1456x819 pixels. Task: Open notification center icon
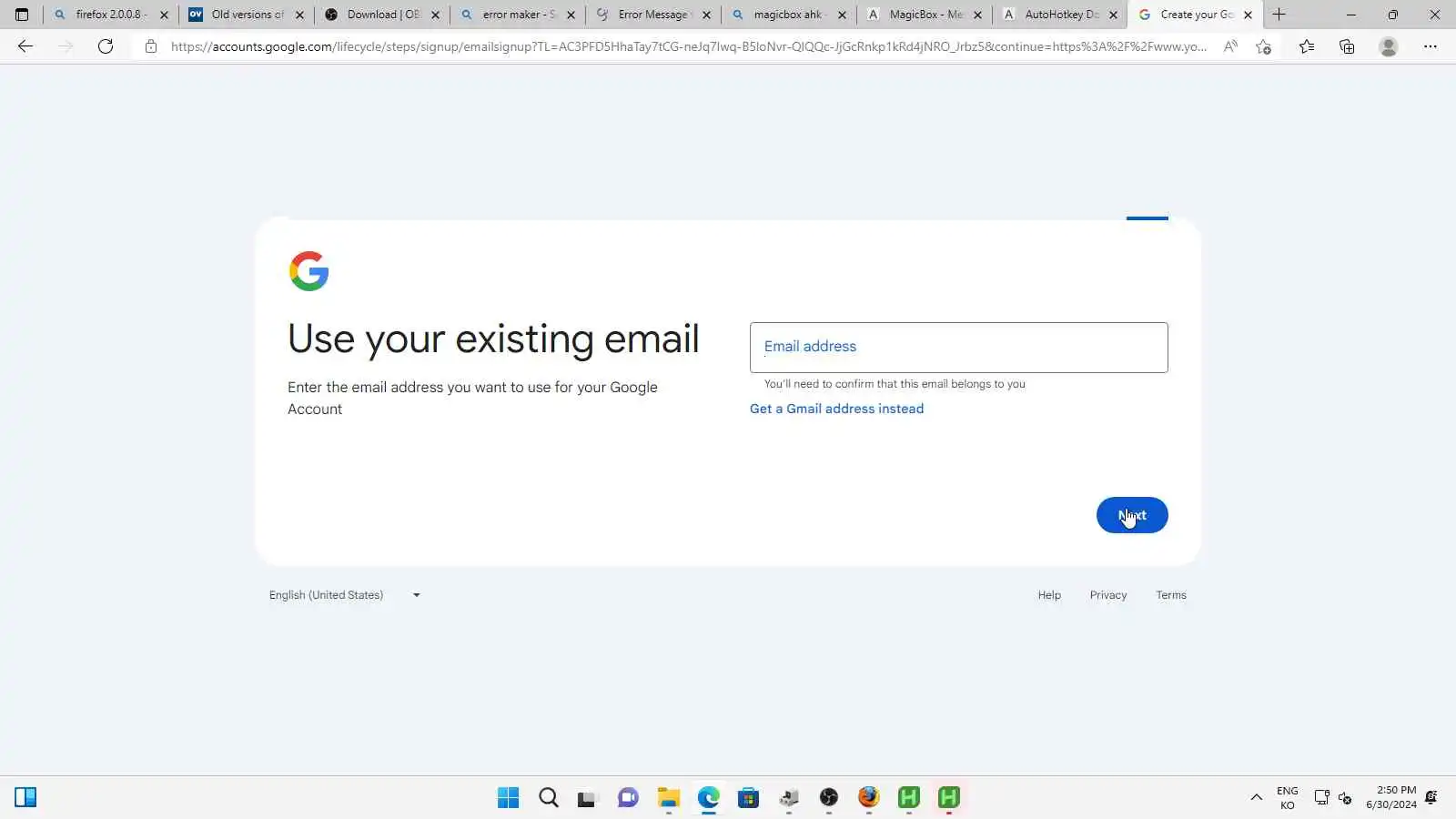(1431, 798)
